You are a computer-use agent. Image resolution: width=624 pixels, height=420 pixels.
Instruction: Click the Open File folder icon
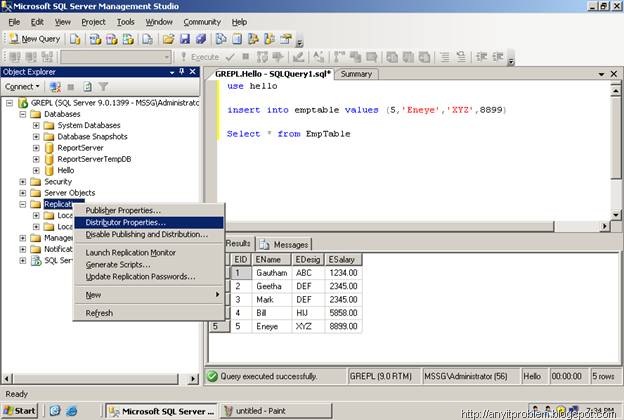click(x=168, y=39)
